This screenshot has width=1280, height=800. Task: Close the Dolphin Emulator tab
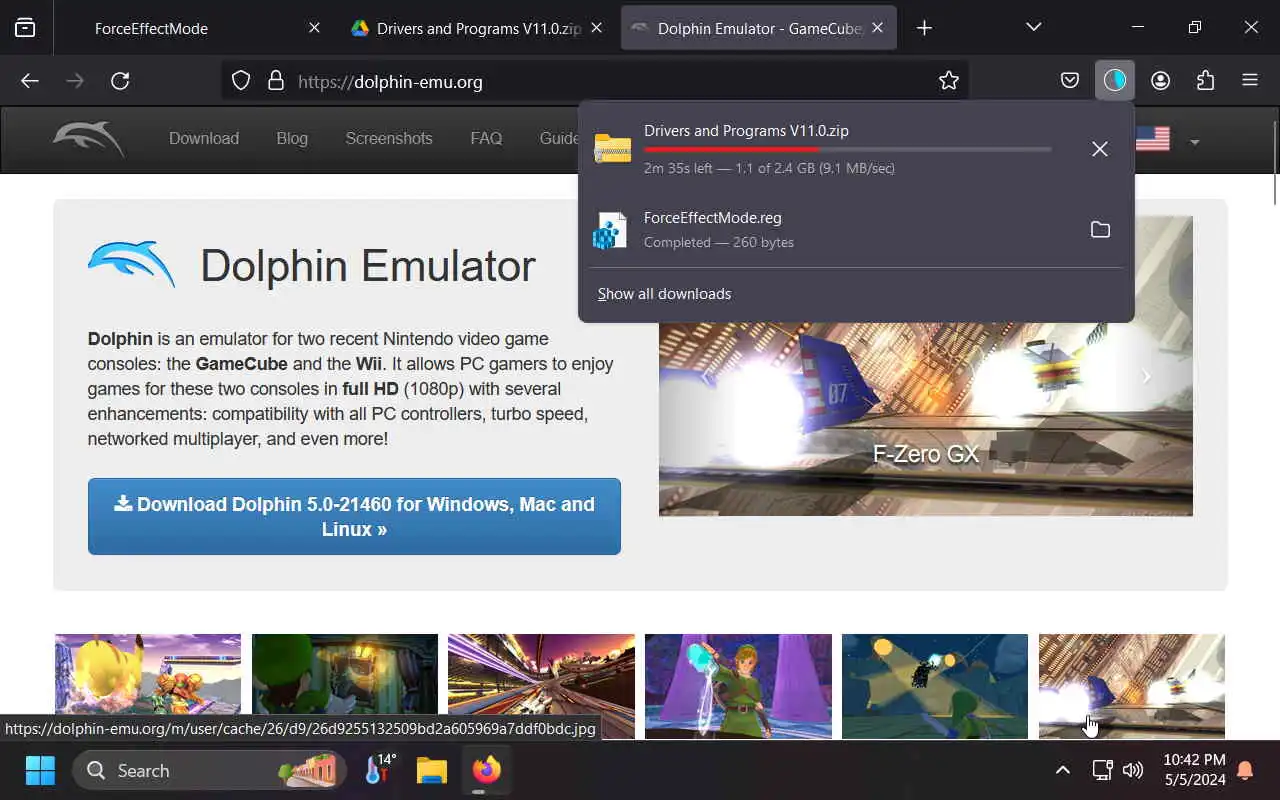(x=877, y=28)
